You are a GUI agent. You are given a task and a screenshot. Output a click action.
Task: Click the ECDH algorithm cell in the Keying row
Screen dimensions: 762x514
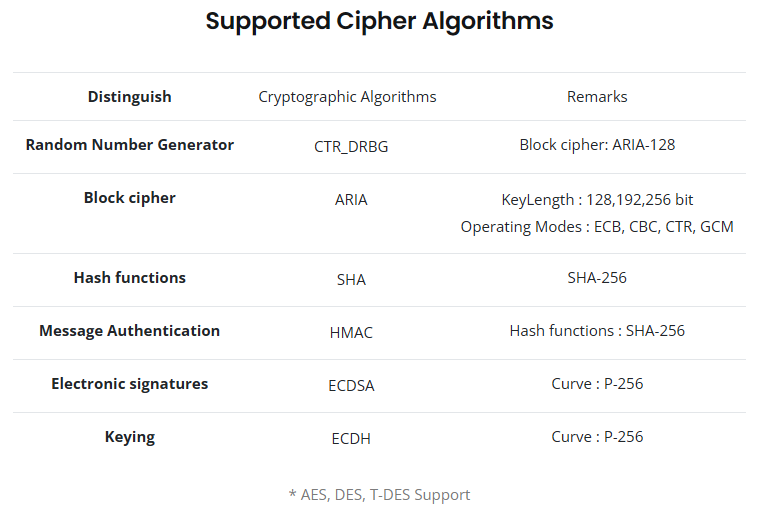[x=351, y=439]
